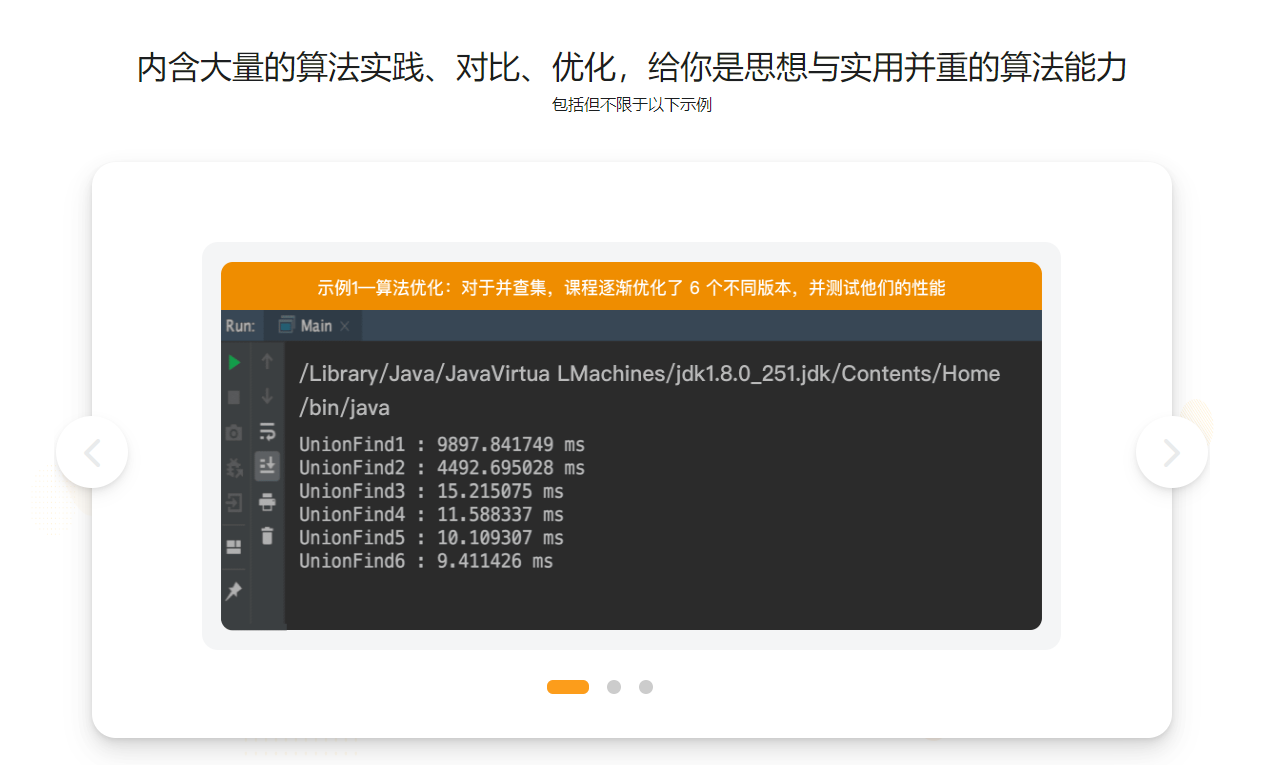The height and width of the screenshot is (765, 1262).
Task: Click the camera dump threads icon
Action: point(234,432)
